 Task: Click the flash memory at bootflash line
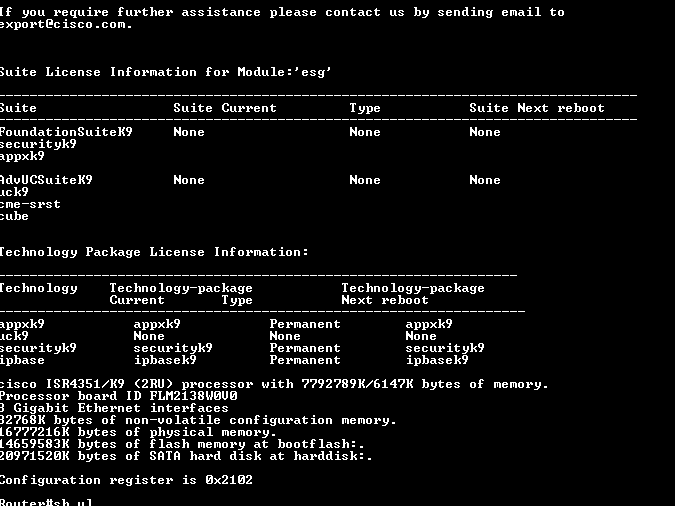pos(185,444)
